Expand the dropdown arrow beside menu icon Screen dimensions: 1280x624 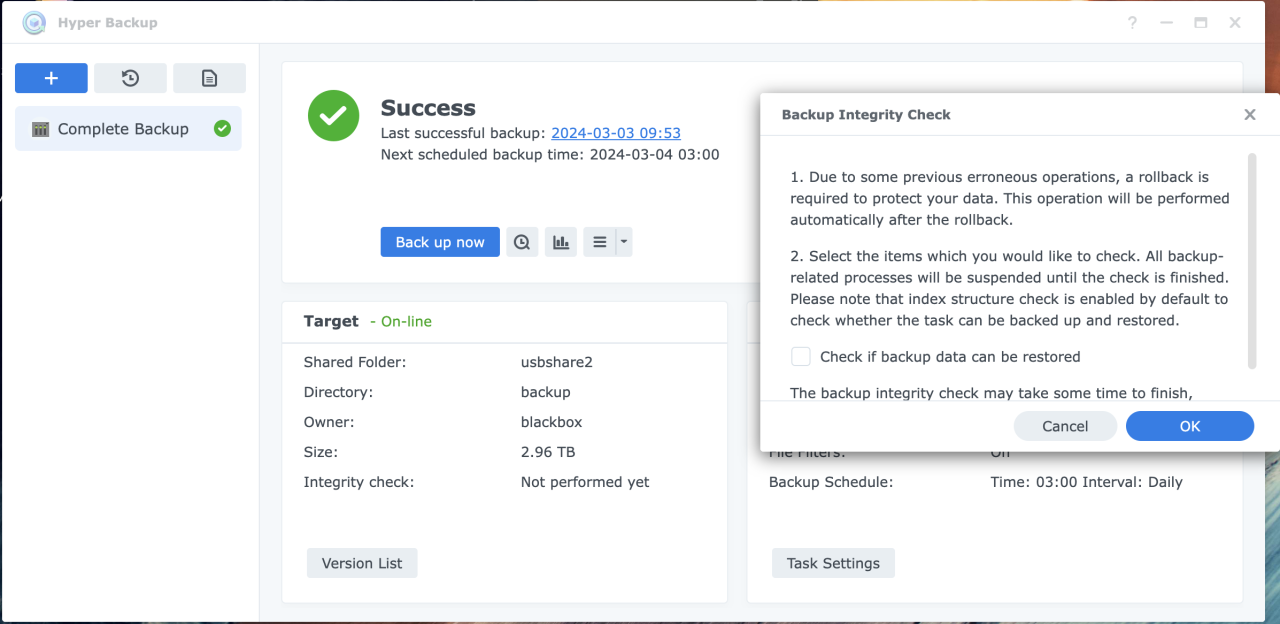click(624, 242)
